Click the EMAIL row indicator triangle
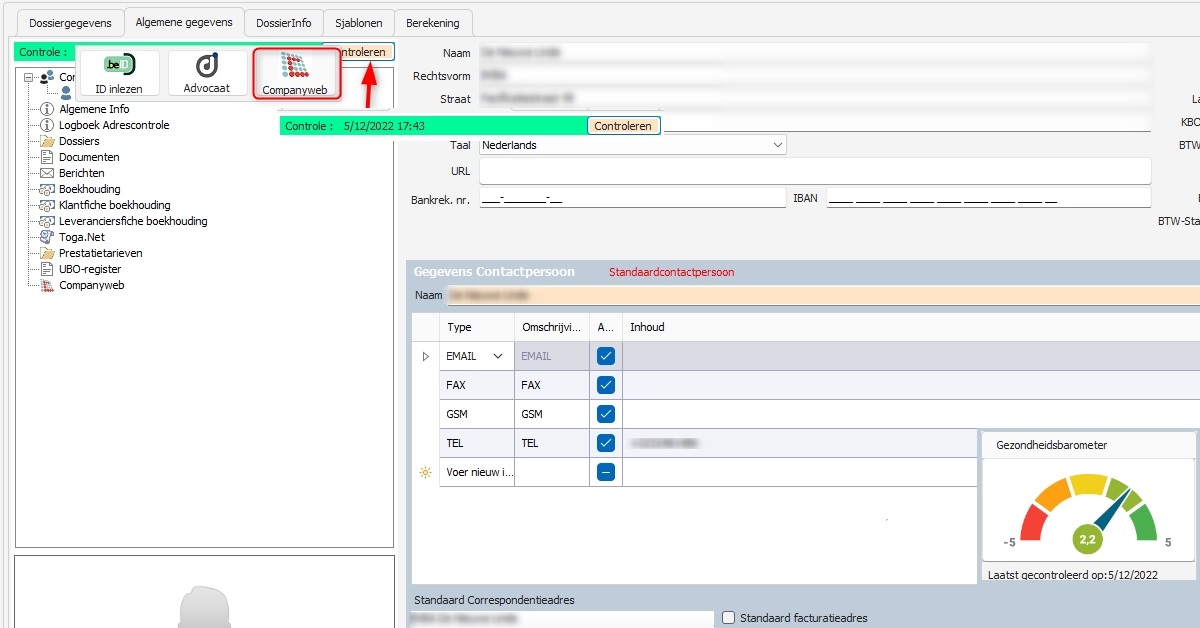Image resolution: width=1200 pixels, height=628 pixels. click(x=425, y=356)
